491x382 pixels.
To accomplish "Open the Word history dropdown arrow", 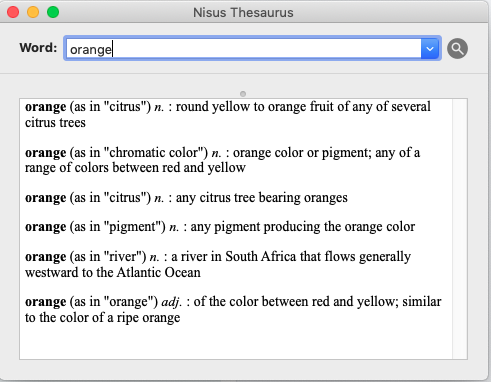I will point(430,49).
